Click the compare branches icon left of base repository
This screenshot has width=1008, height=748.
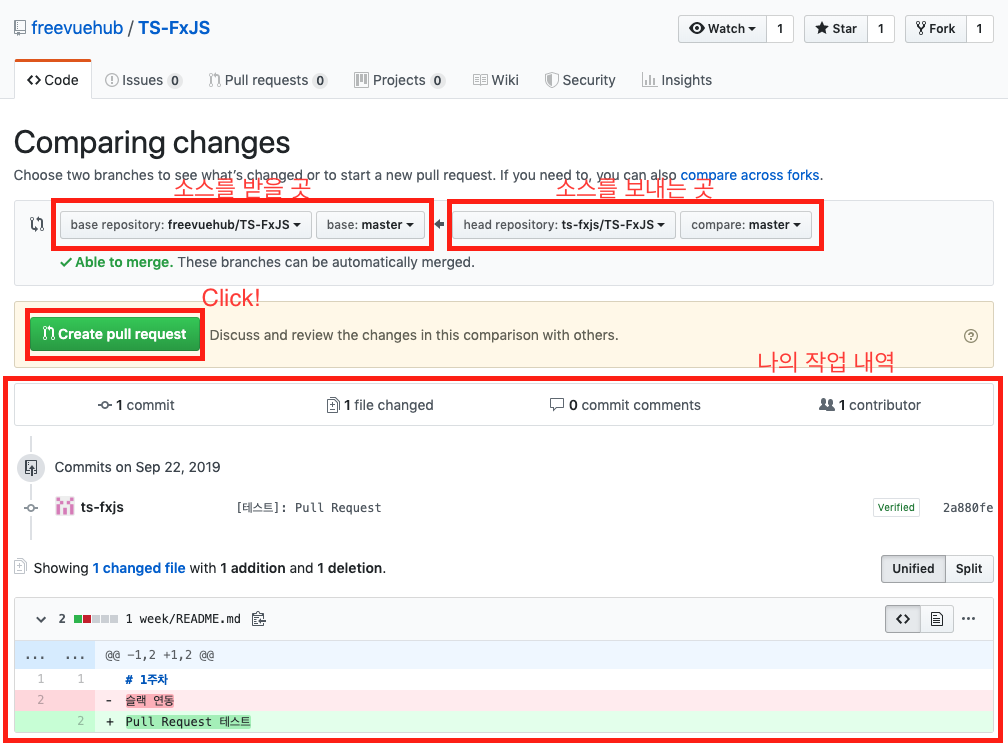coord(37,224)
